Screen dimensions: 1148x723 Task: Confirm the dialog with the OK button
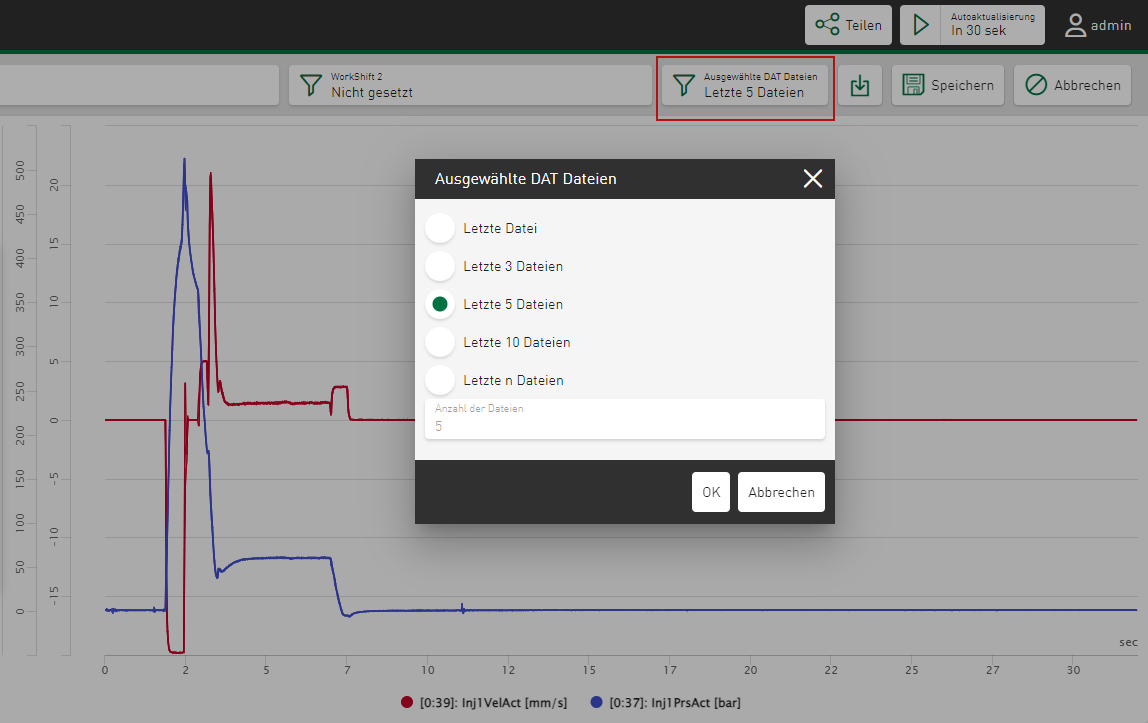711,492
